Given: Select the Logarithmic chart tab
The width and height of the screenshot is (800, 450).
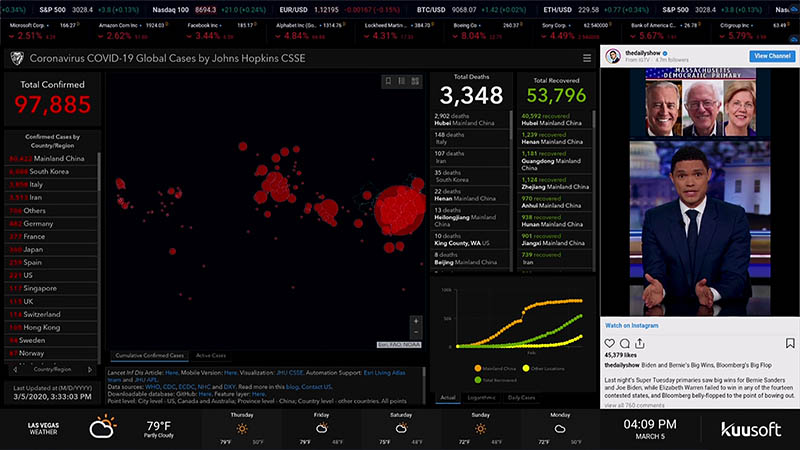Looking at the screenshot, I should [481, 397].
